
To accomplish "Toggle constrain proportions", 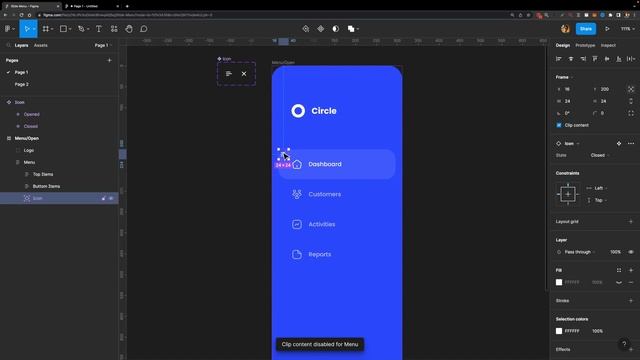I will tap(631, 101).
